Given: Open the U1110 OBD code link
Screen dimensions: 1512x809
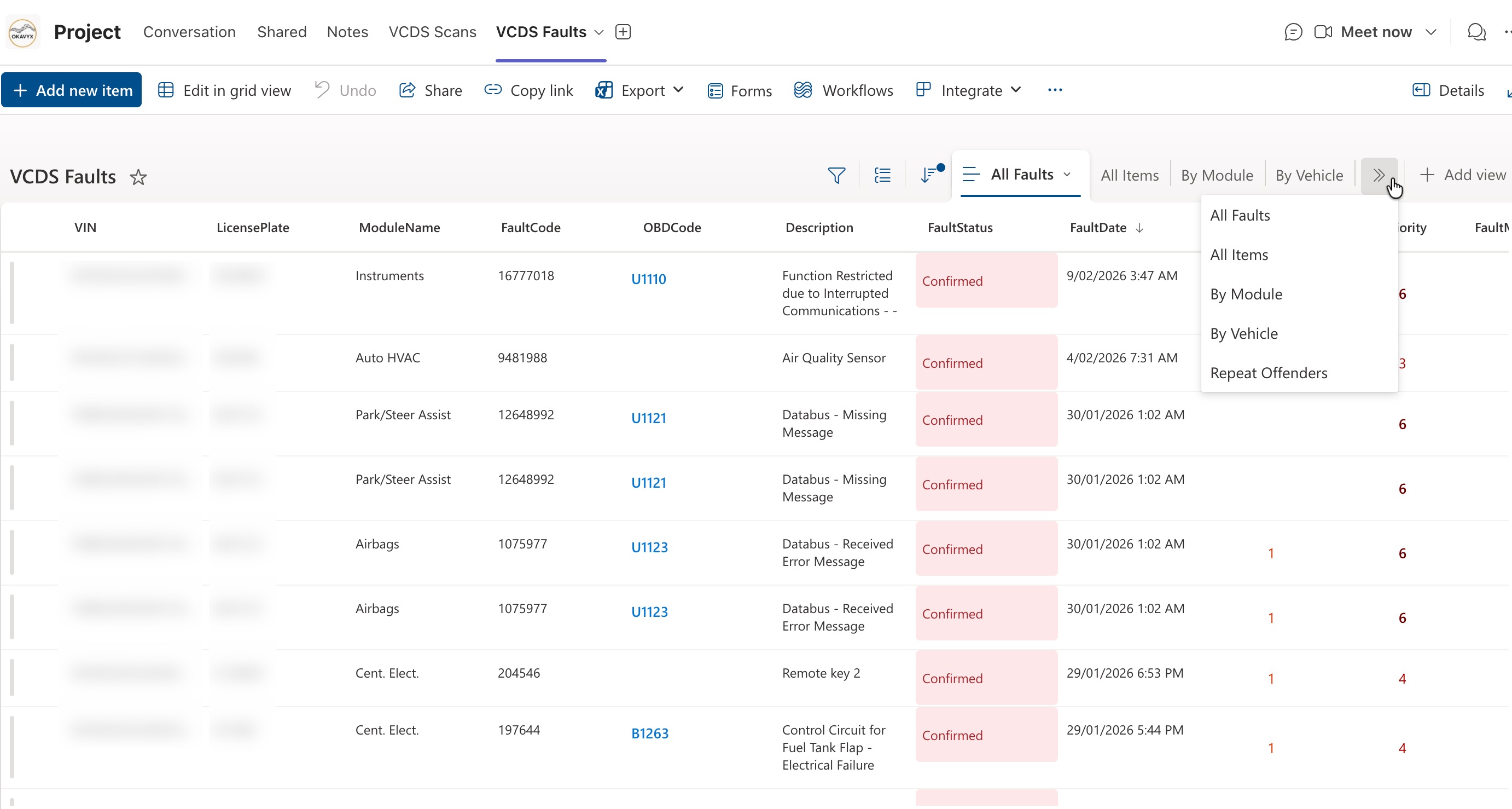Looking at the screenshot, I should (649, 280).
